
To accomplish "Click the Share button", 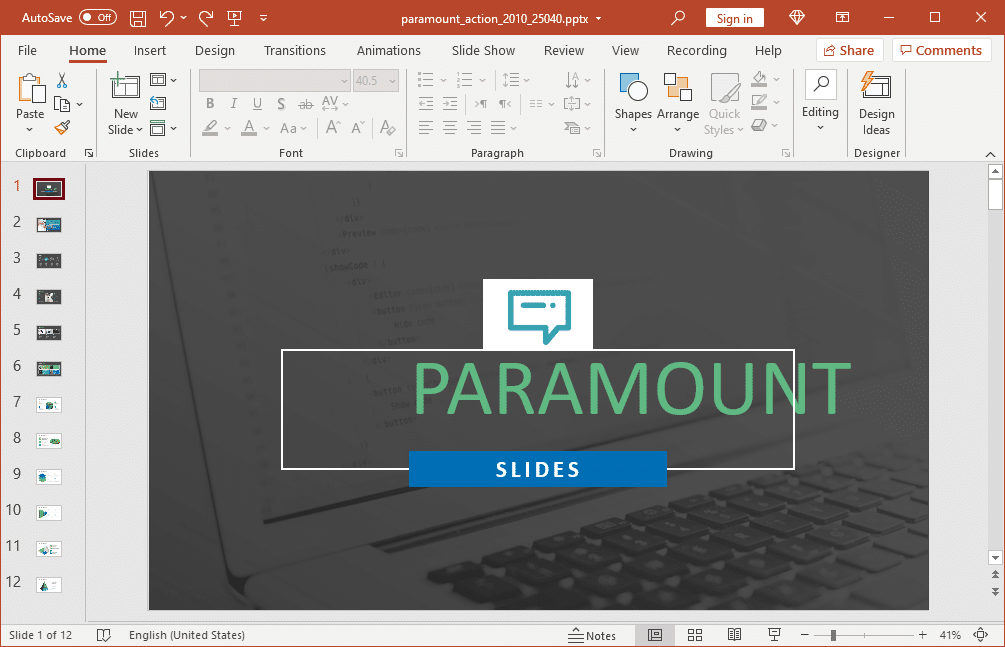I will tap(848, 50).
